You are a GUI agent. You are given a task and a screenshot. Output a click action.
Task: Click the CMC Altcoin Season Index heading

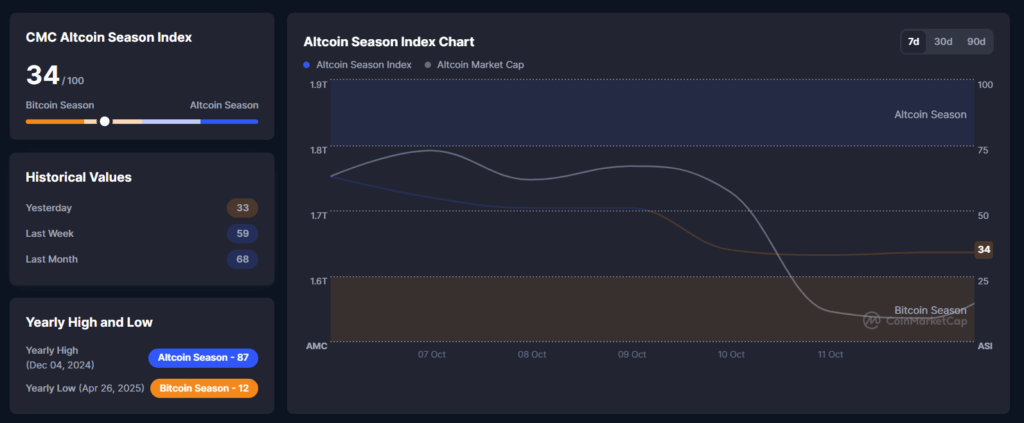(109, 38)
